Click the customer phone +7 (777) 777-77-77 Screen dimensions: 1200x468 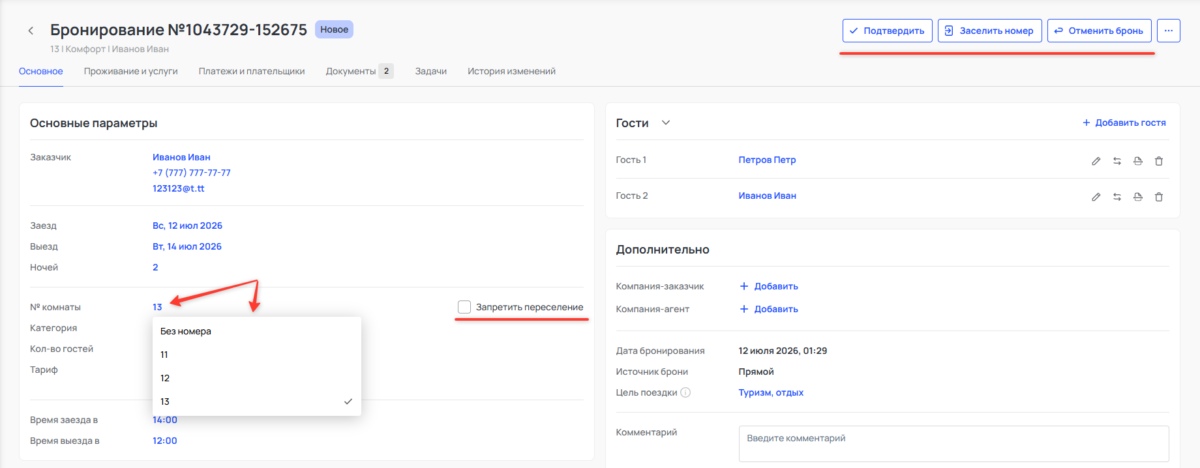[191, 172]
